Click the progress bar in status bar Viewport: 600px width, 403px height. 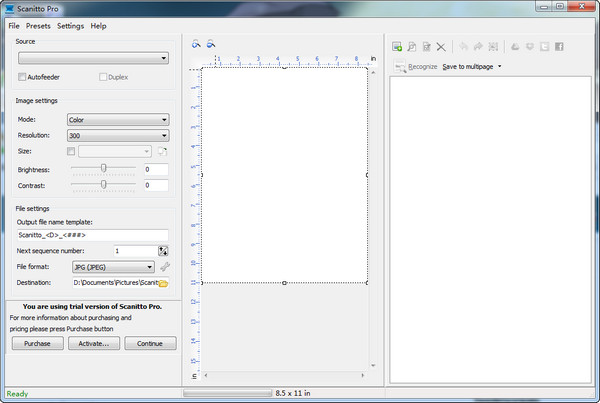(227, 393)
